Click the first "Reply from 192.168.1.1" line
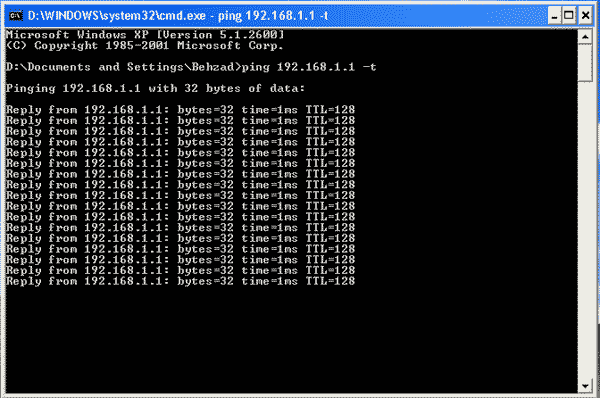600x398 pixels. coord(181,110)
